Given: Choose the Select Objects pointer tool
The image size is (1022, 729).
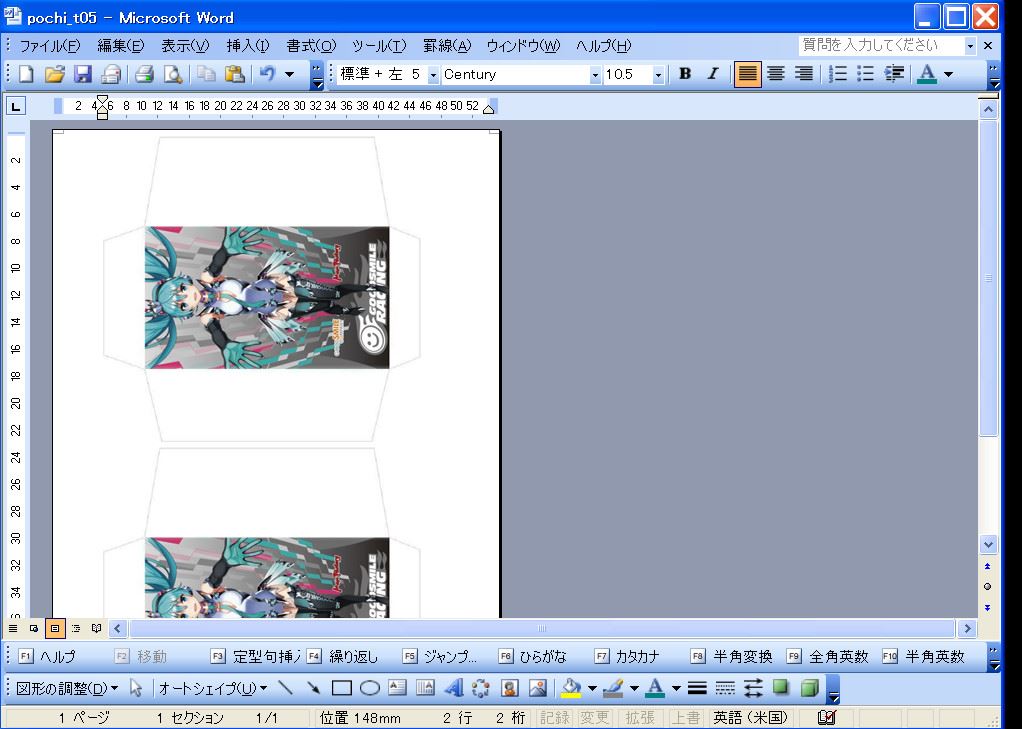Looking at the screenshot, I should click(136, 688).
